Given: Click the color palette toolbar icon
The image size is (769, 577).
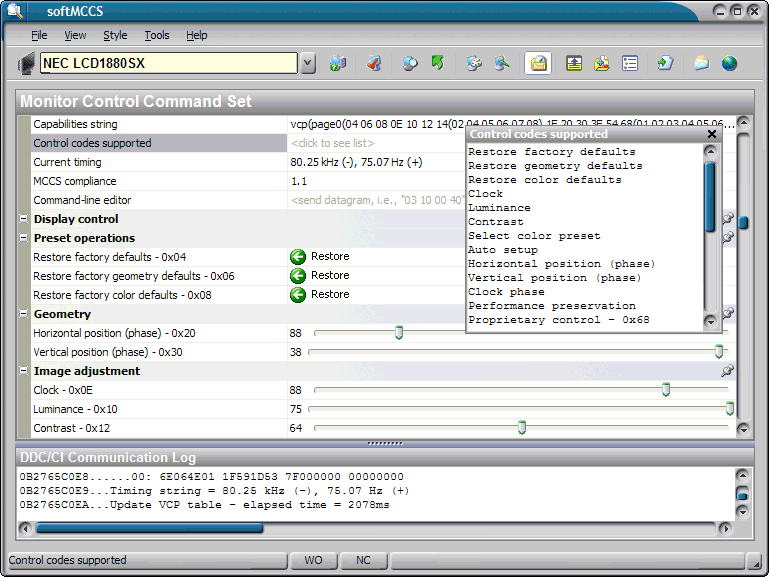Looking at the screenshot, I should (474, 63).
